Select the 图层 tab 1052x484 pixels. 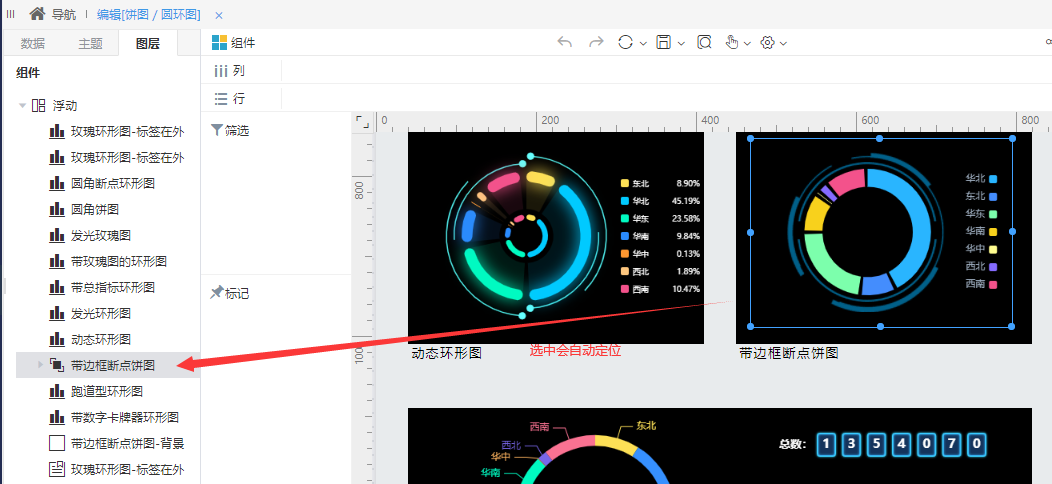[x=148, y=44]
